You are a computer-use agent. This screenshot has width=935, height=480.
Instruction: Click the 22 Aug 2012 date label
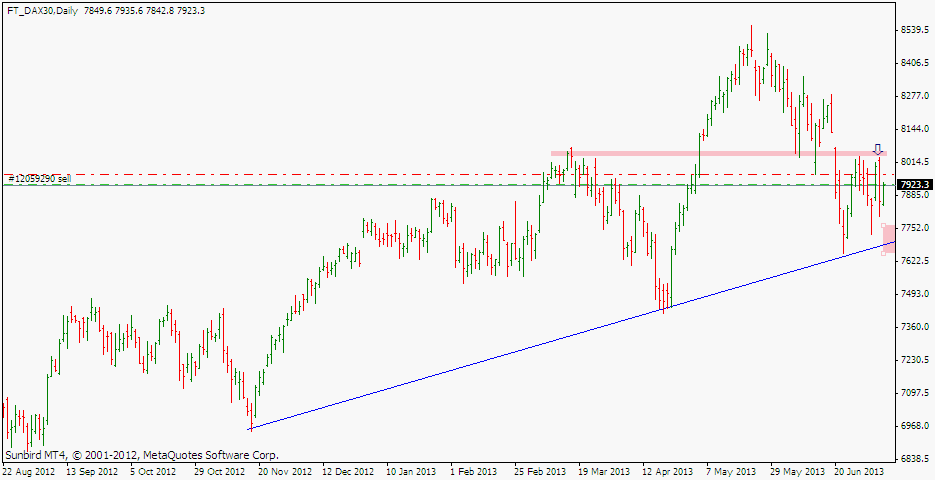point(29,470)
